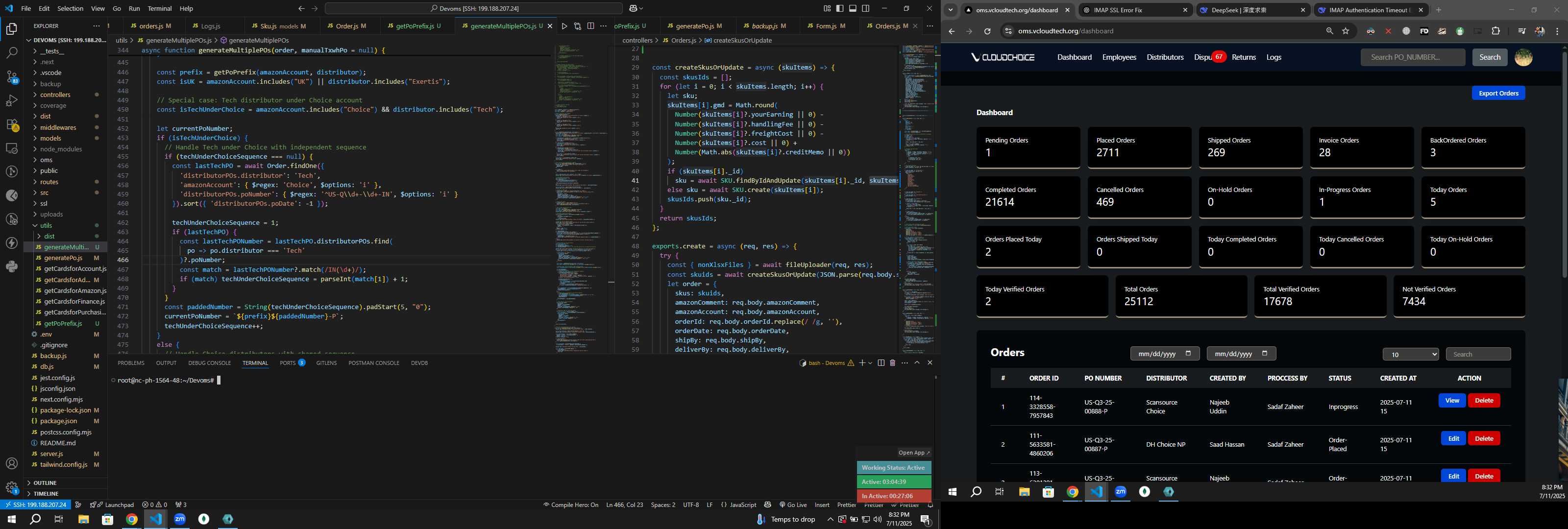Image resolution: width=1568 pixels, height=529 pixels.
Task: Run the file with editor play button
Action: point(564,26)
